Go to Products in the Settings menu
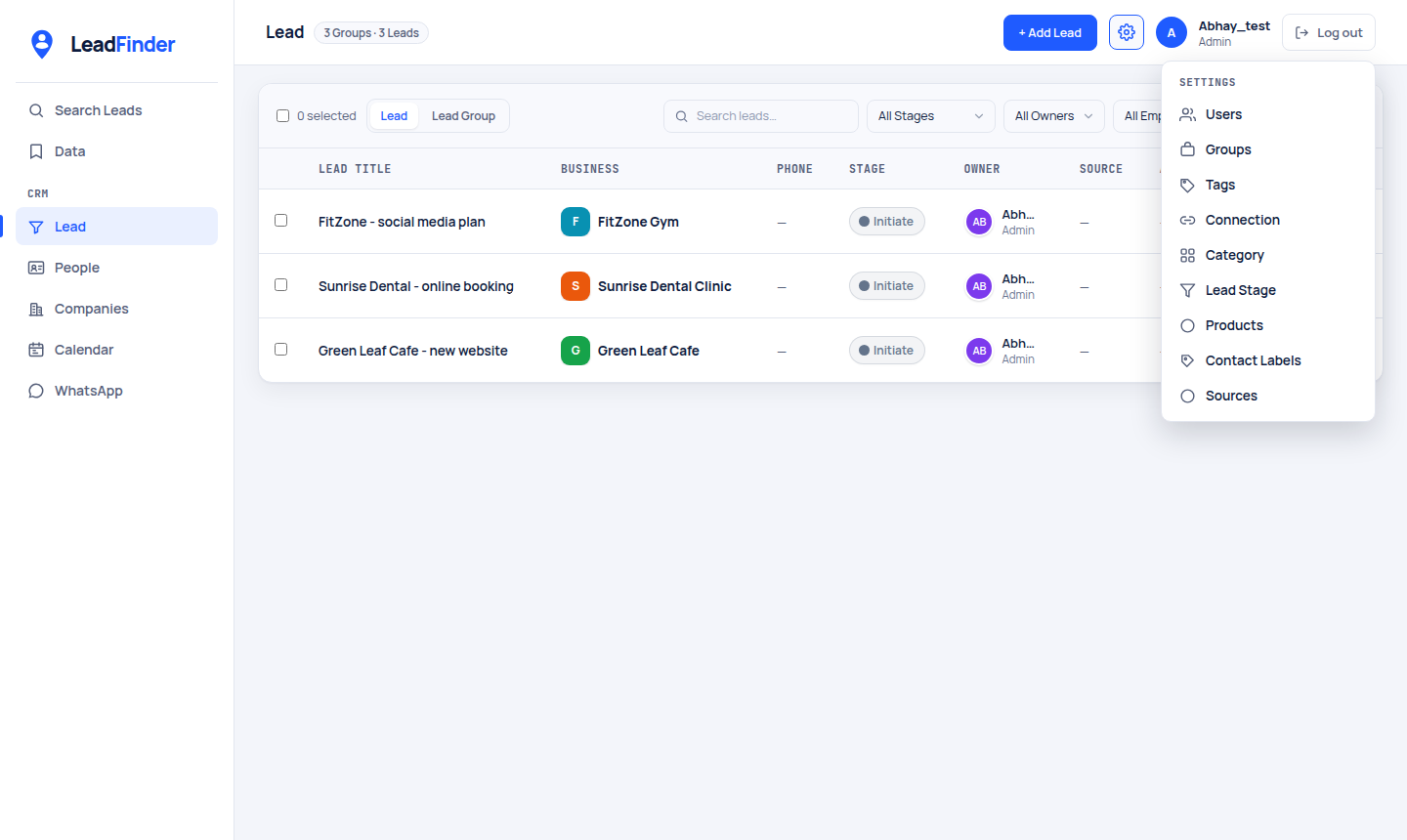The image size is (1407, 840). point(1268,325)
